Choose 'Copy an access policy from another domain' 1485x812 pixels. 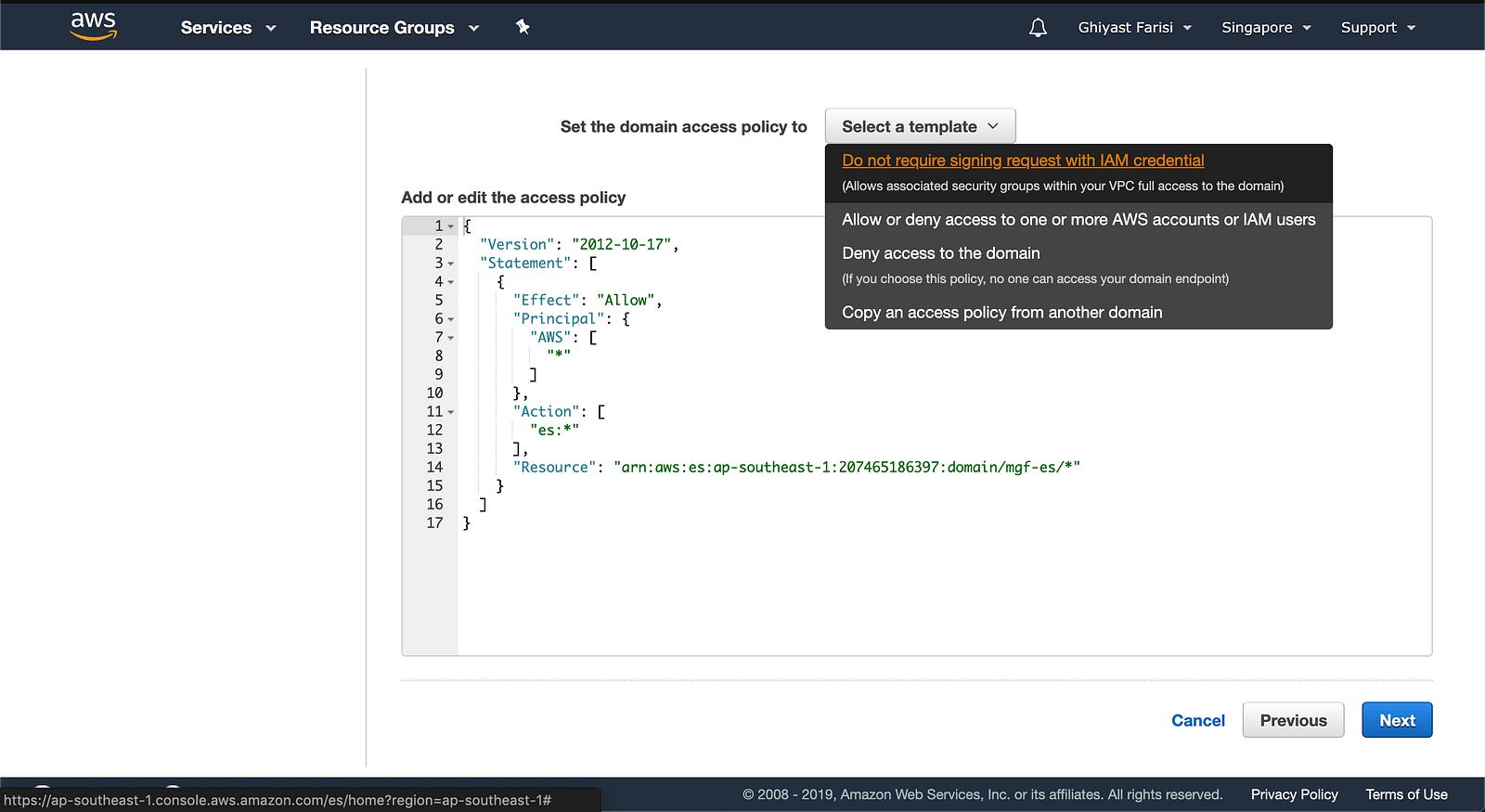pyautogui.click(x=1001, y=313)
